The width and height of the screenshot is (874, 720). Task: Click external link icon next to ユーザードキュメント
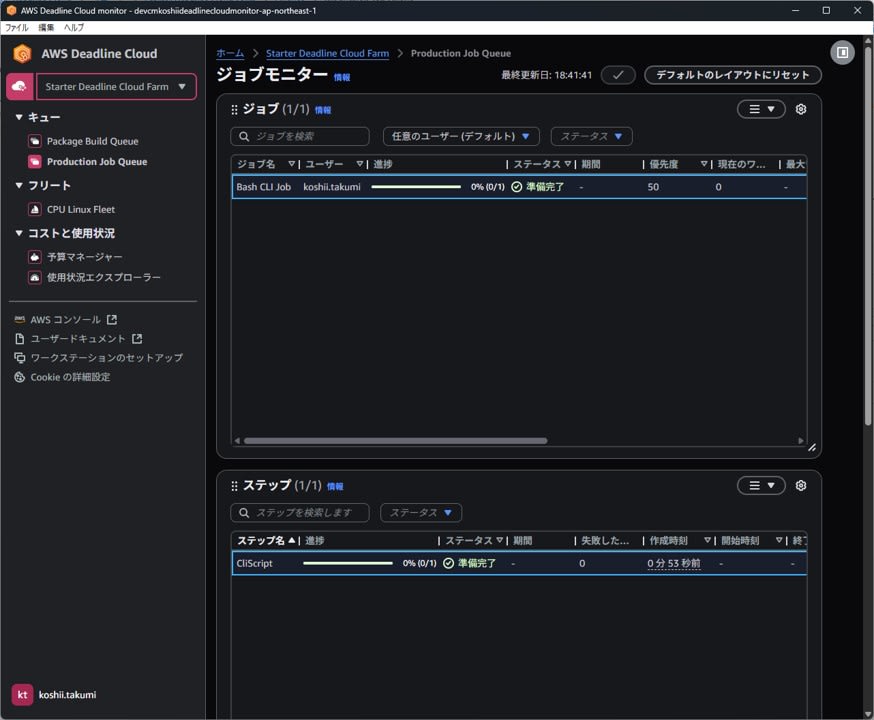click(137, 339)
